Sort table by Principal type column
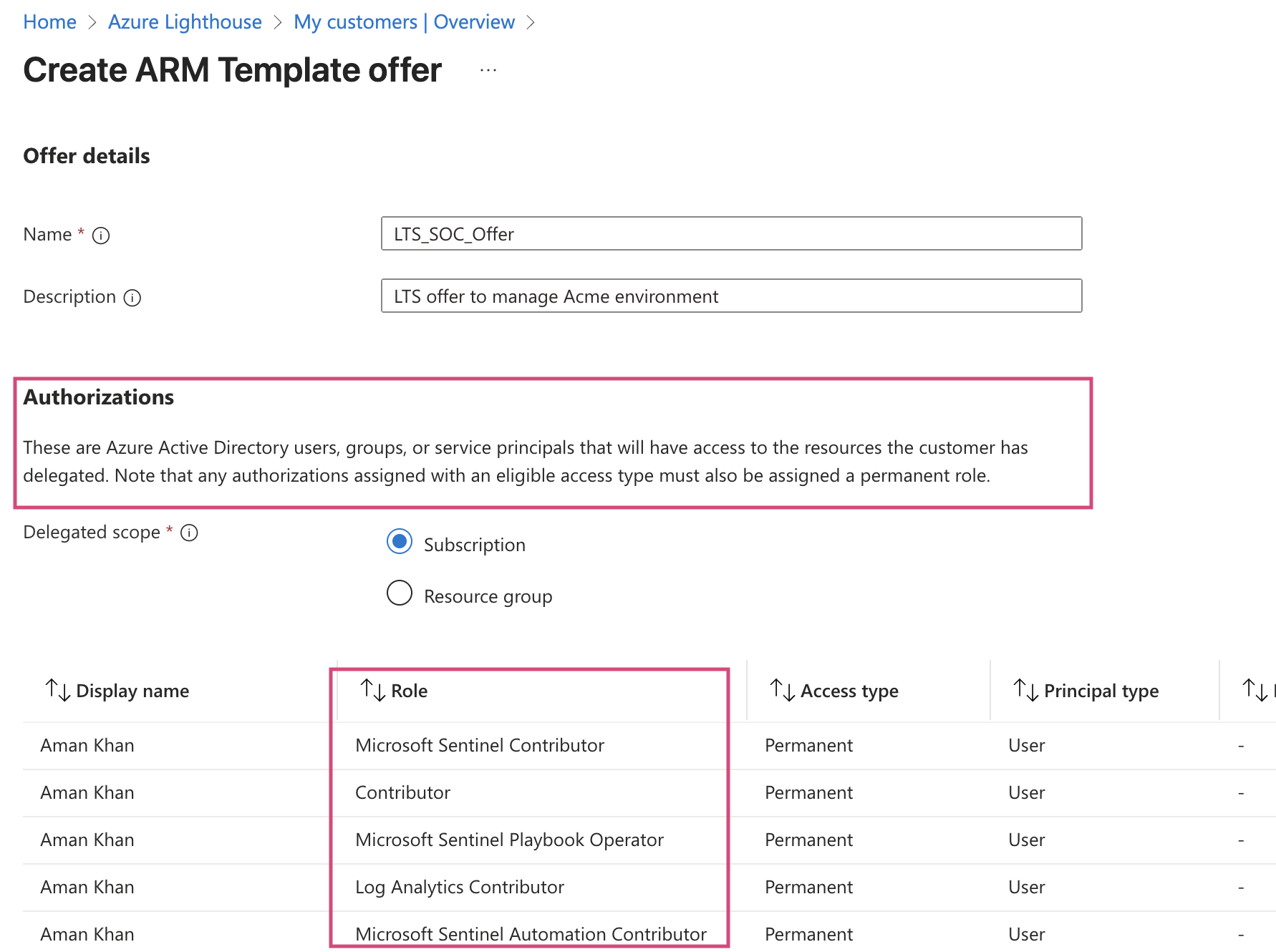The image size is (1276, 952). click(1086, 691)
